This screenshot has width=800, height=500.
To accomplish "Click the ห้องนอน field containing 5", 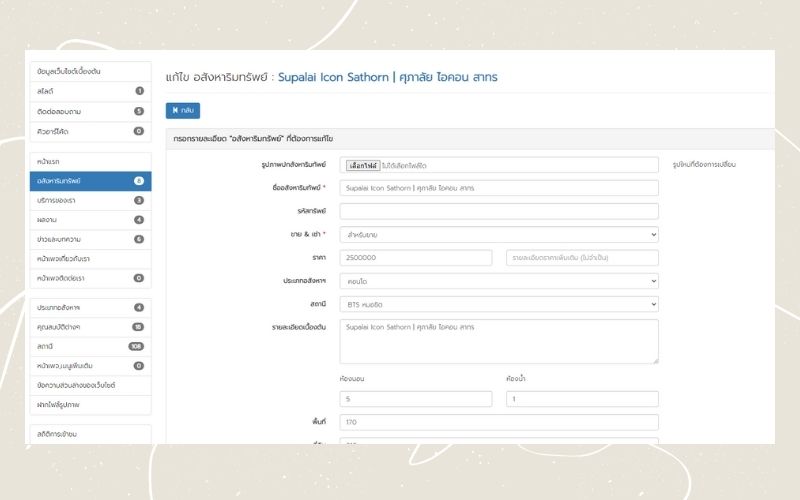I will [416, 399].
